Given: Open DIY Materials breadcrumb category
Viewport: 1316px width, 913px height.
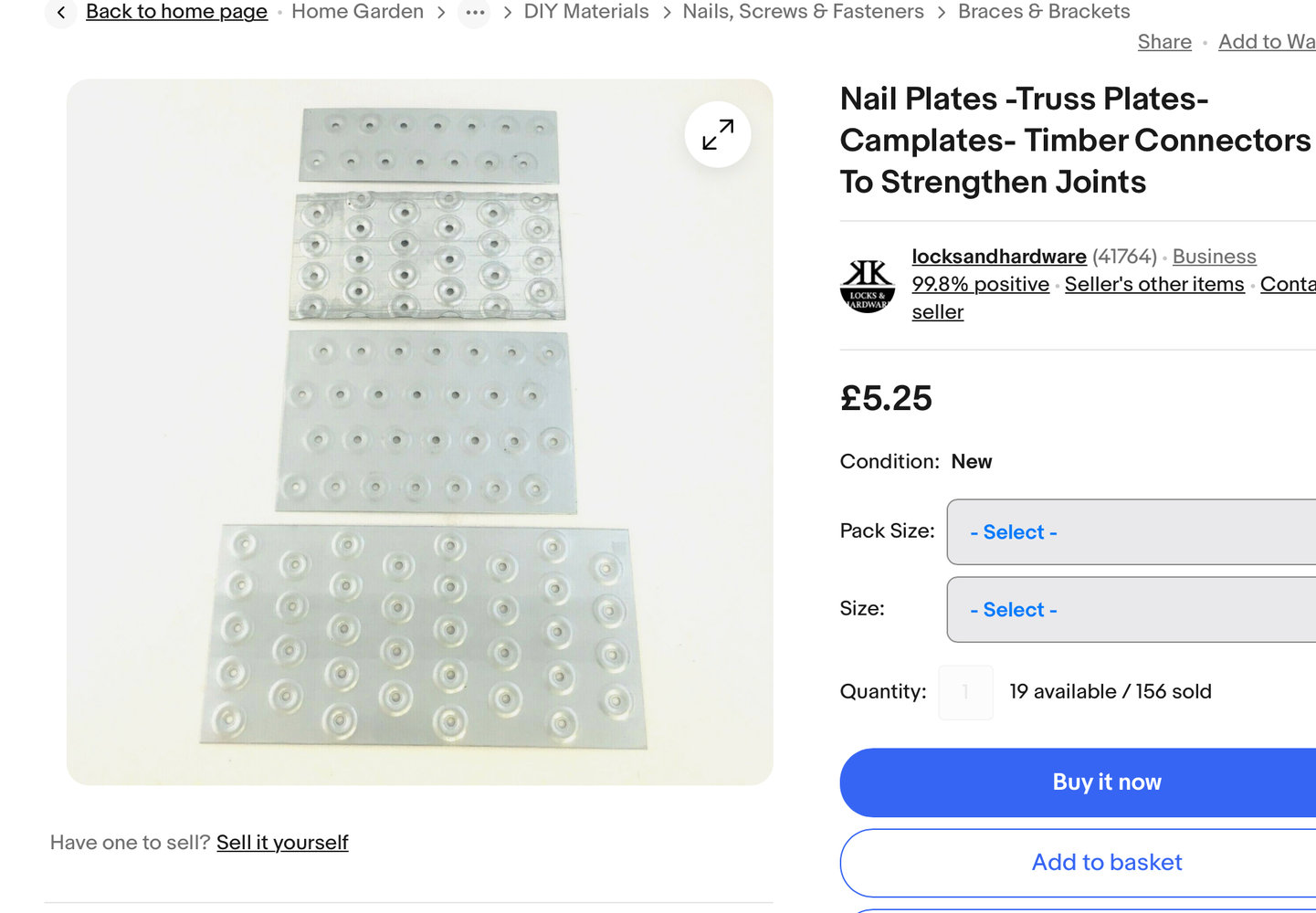Looking at the screenshot, I should tap(585, 12).
